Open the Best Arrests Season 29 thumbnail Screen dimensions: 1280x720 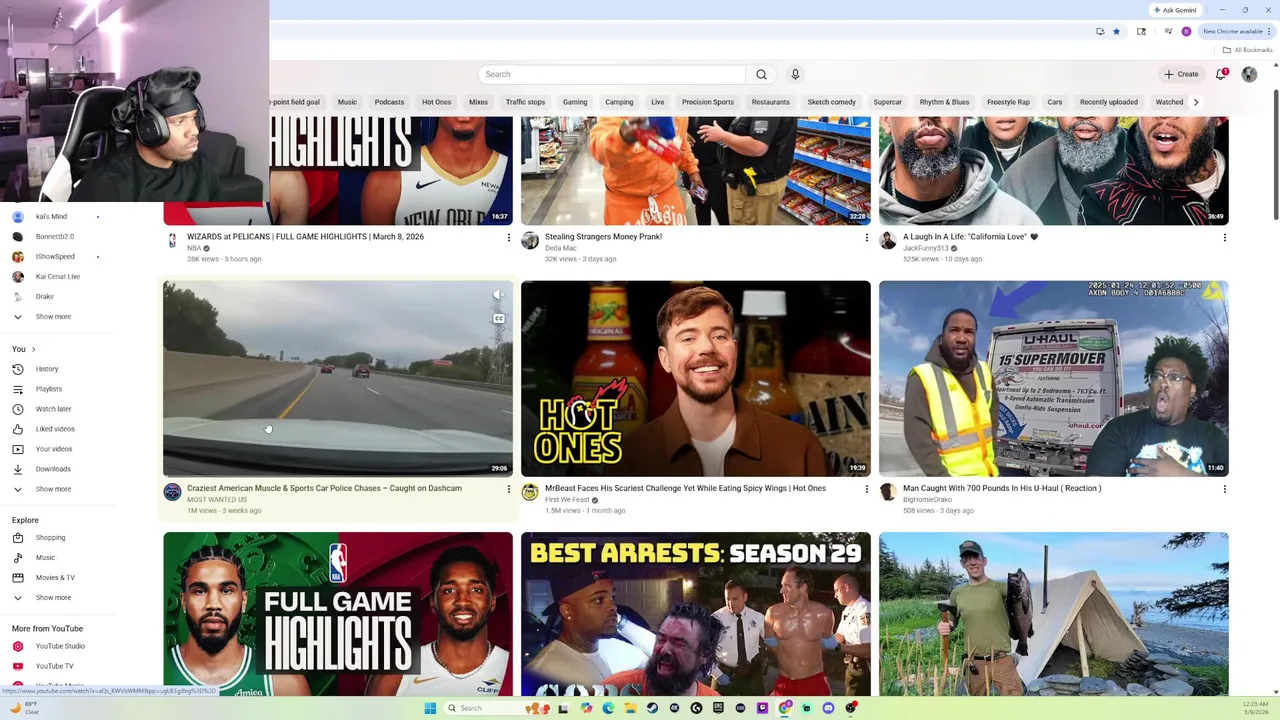pos(696,614)
